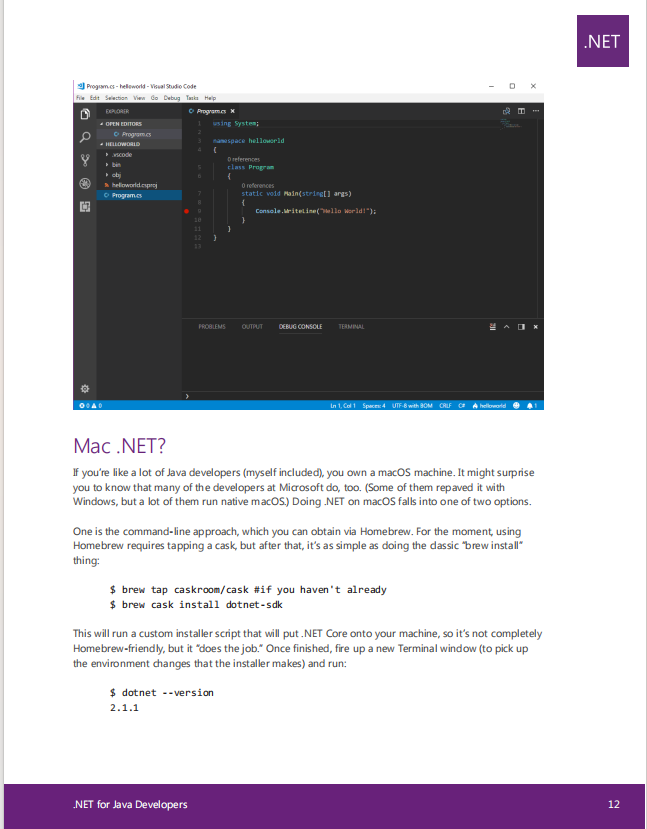Close the Program.cs editor tab

(x=233, y=111)
